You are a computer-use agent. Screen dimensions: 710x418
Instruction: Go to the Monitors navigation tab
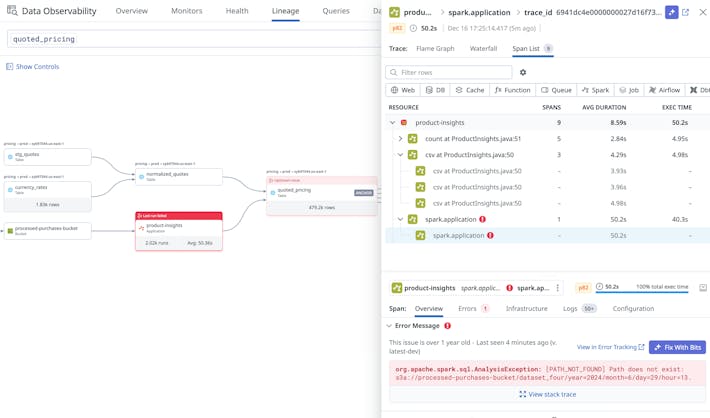(x=187, y=11)
